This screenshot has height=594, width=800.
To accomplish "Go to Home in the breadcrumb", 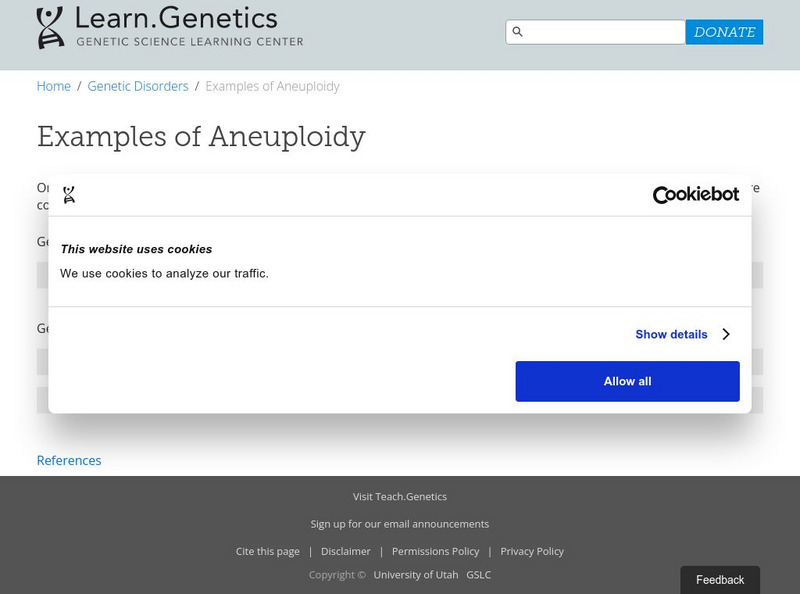I will [x=54, y=86].
